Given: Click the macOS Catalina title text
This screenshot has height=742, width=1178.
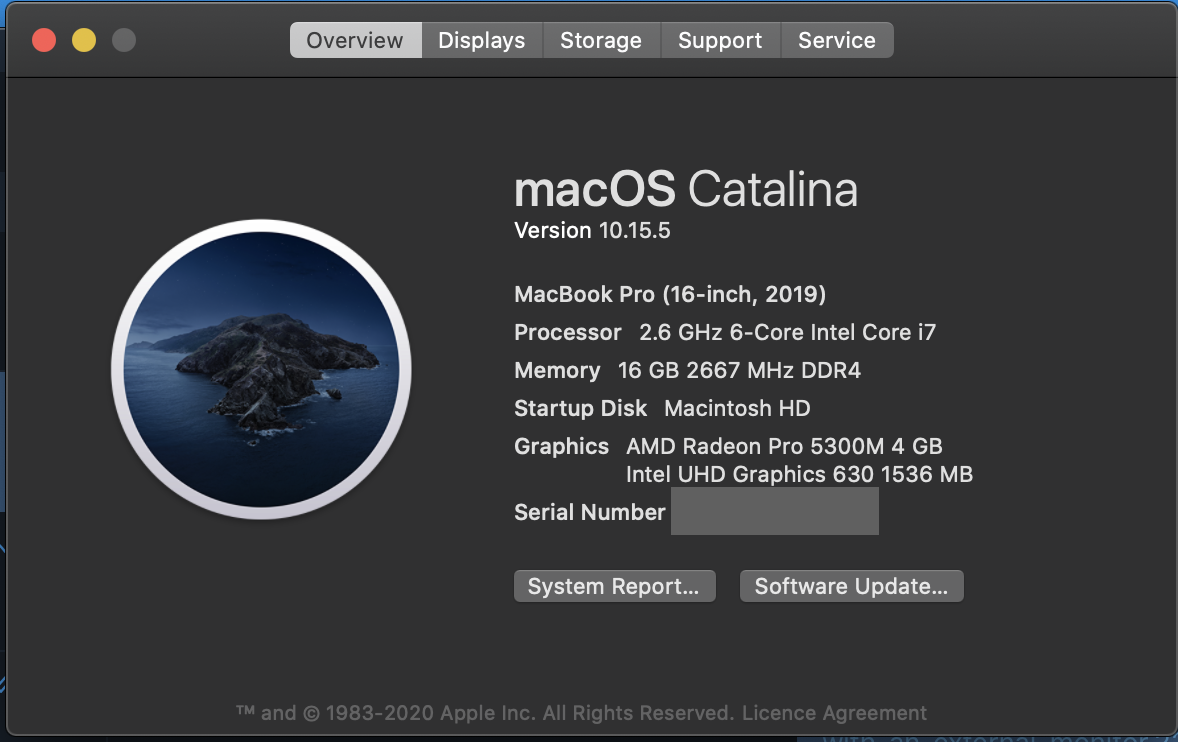Looking at the screenshot, I should pyautogui.click(x=686, y=189).
